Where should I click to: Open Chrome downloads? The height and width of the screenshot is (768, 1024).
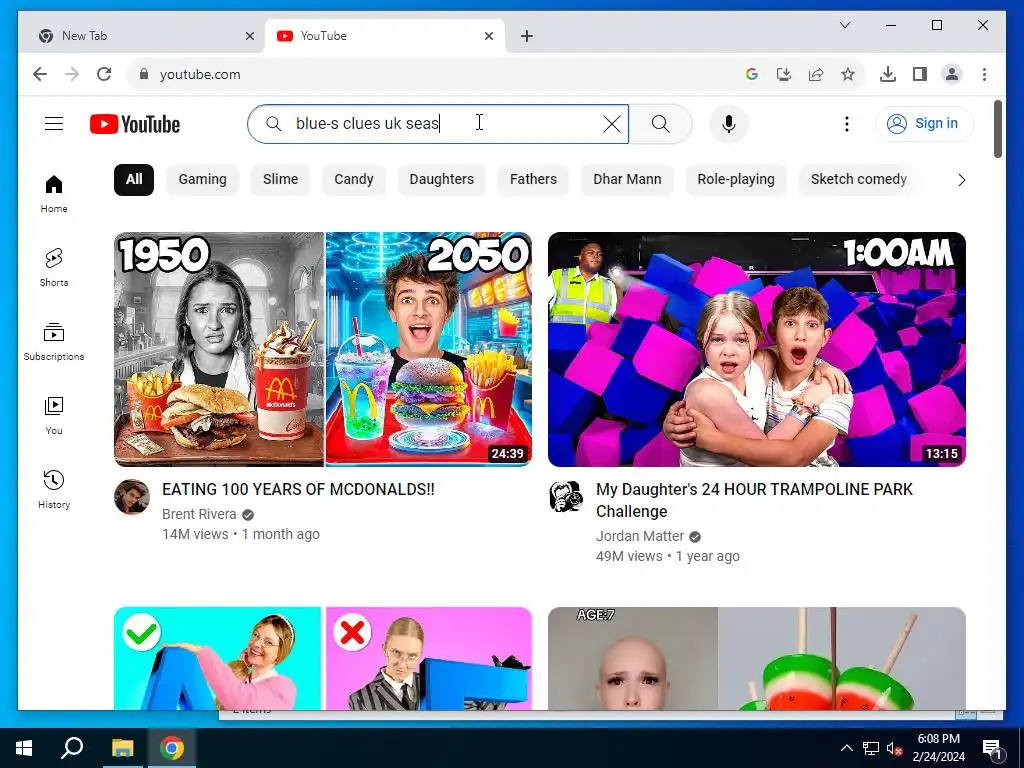[x=888, y=74]
